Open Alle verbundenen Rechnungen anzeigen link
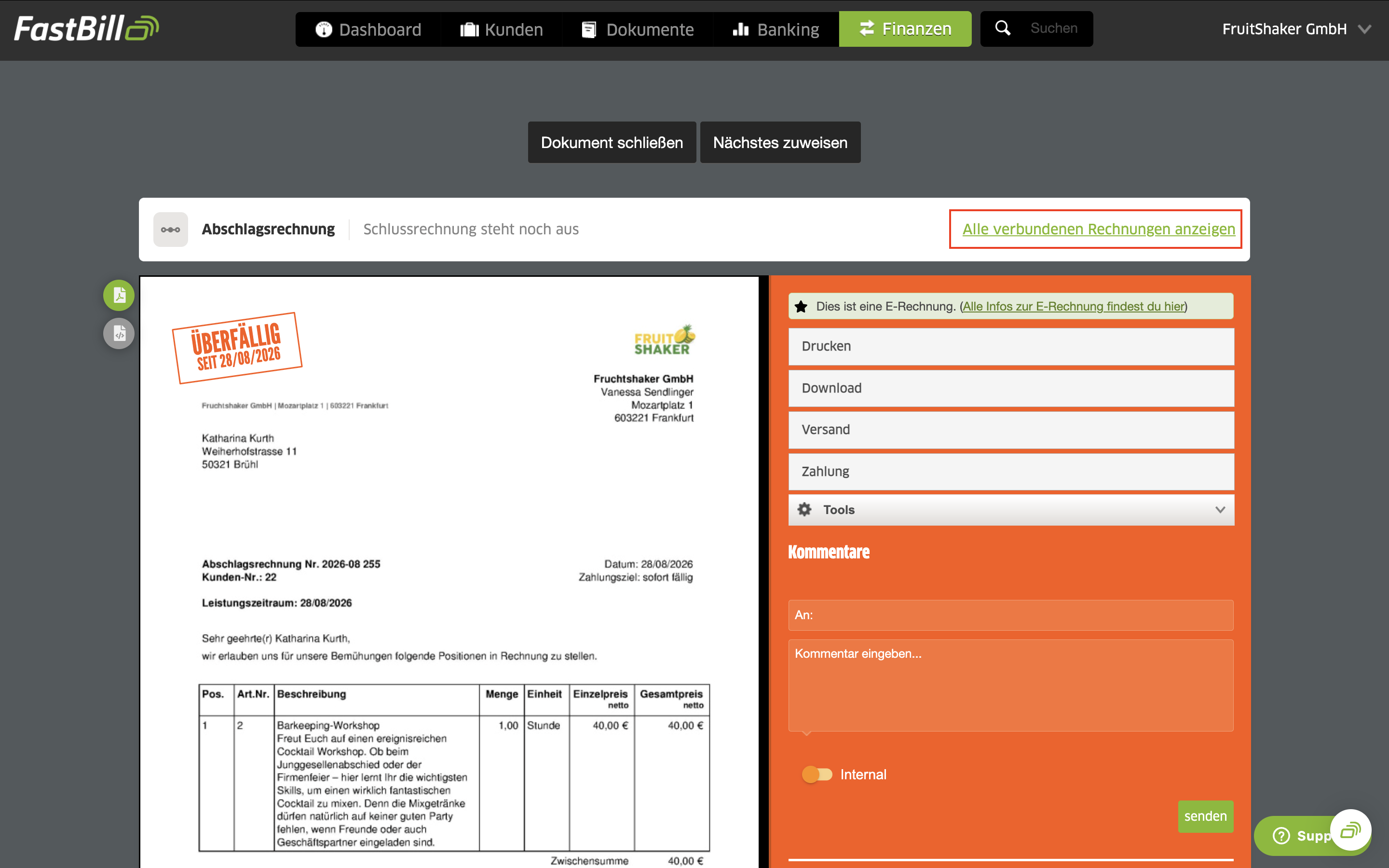Screen dimensions: 1389x868 (x=1099, y=229)
